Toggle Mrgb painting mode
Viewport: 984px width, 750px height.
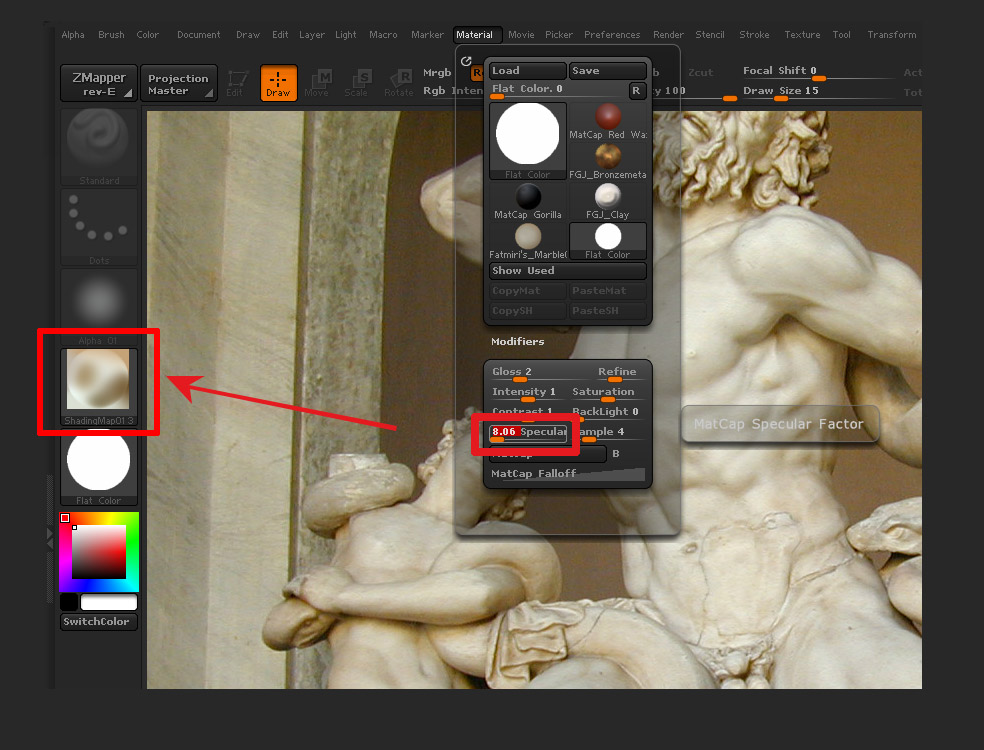[x=437, y=73]
